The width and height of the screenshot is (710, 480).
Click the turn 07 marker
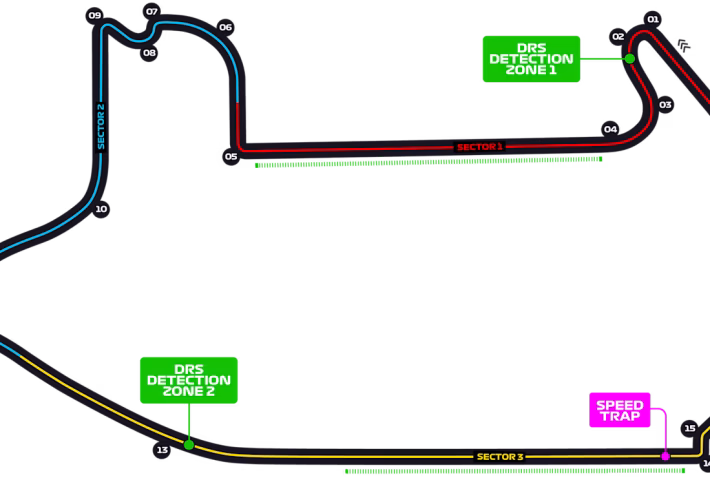pyautogui.click(x=152, y=11)
